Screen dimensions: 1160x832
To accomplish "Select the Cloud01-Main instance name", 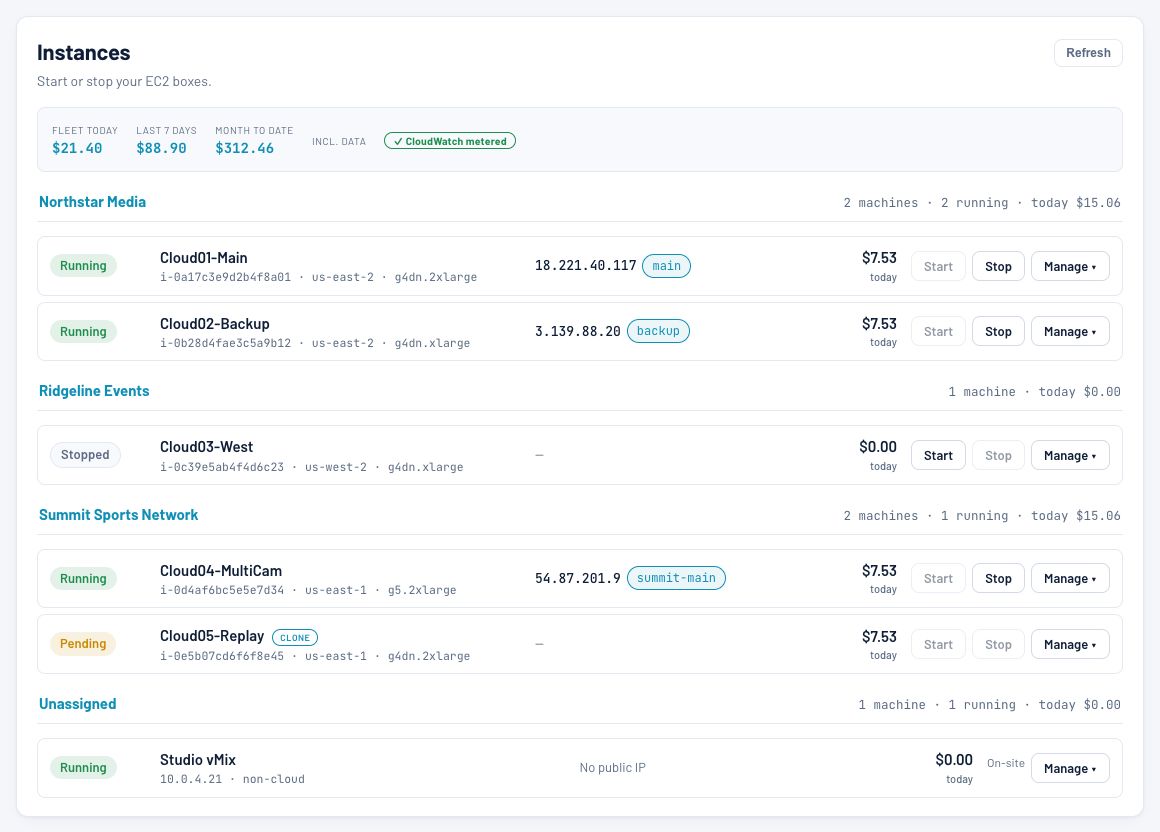I will (203, 257).
